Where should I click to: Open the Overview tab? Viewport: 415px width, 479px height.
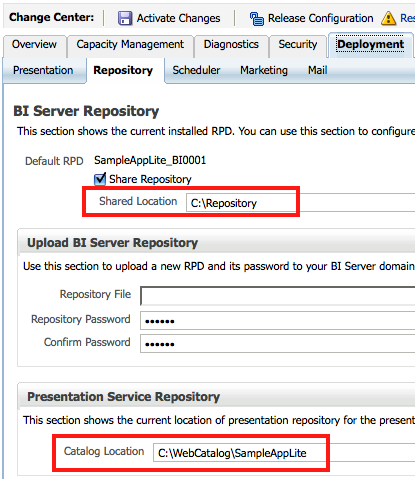[34, 44]
